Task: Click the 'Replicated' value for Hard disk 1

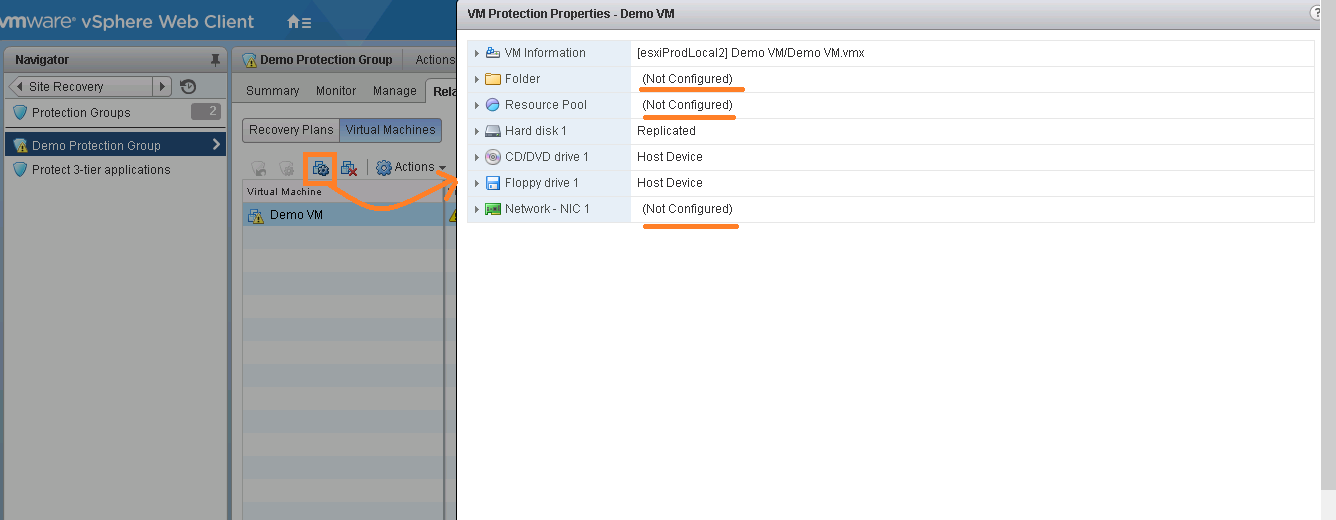Action: [666, 131]
